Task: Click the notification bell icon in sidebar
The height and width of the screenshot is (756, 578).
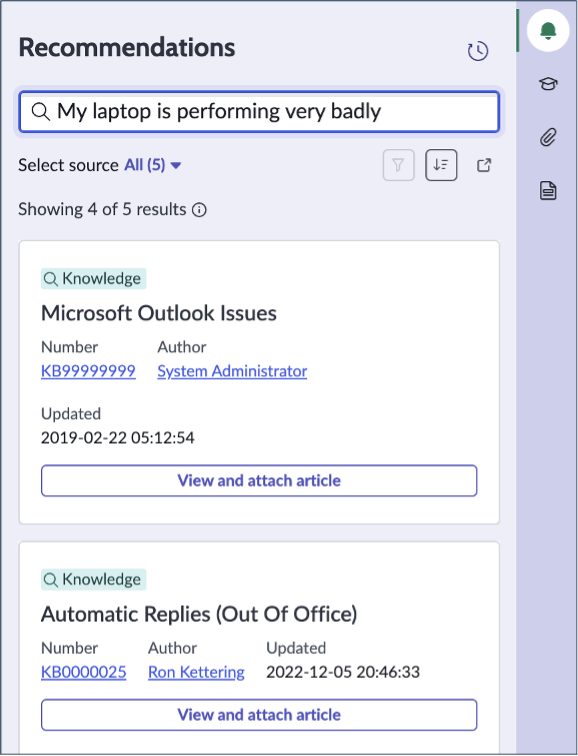Action: [548, 30]
